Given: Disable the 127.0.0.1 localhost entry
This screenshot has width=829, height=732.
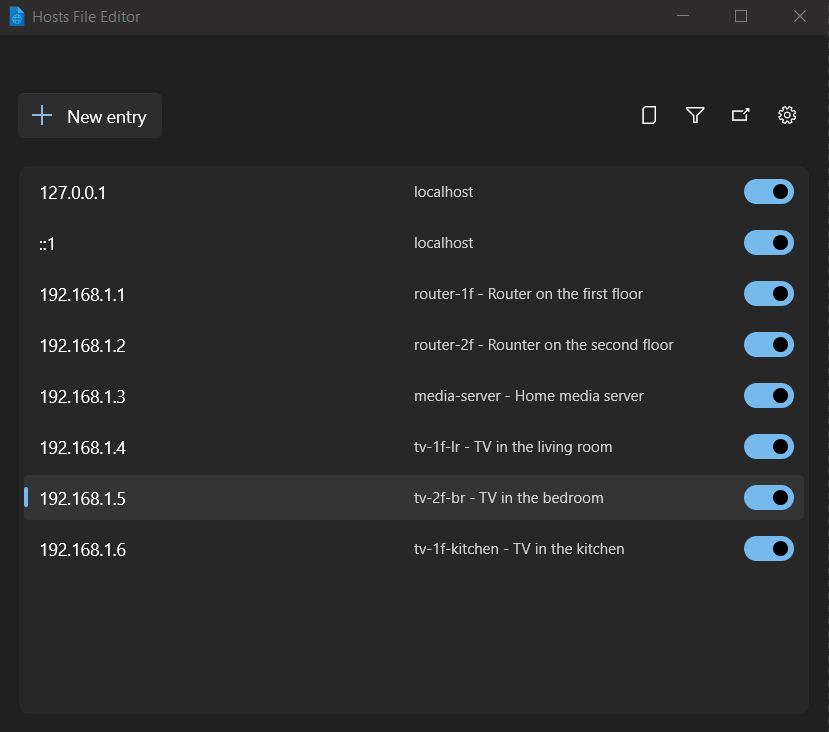Looking at the screenshot, I should [768, 191].
